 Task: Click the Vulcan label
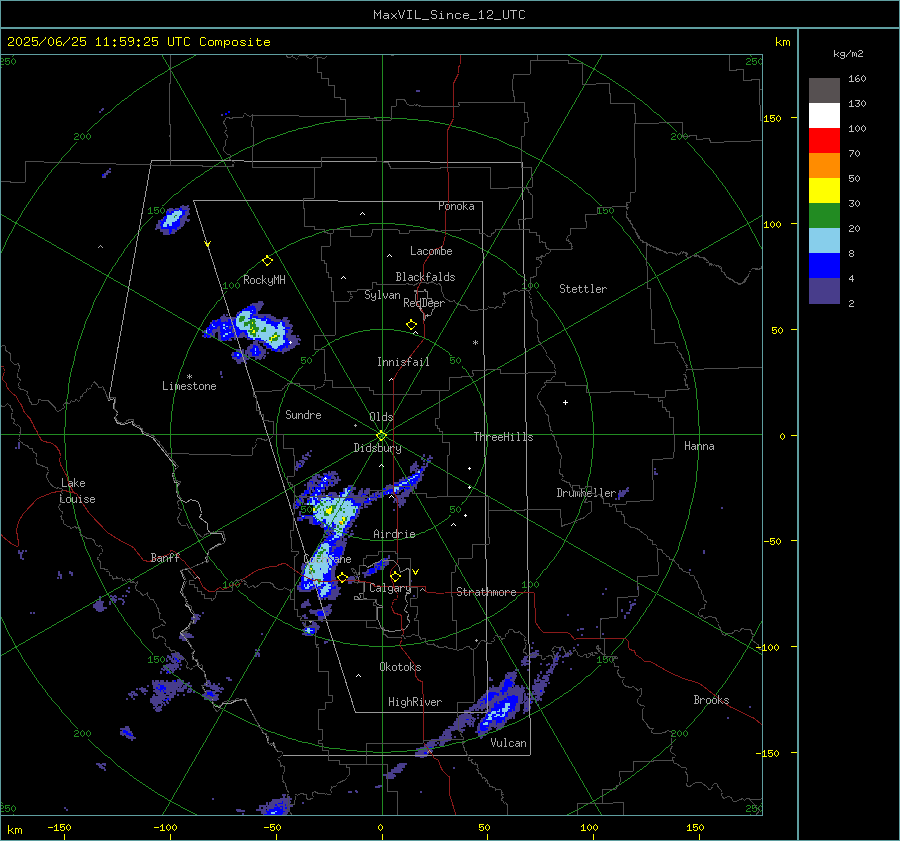tap(508, 743)
